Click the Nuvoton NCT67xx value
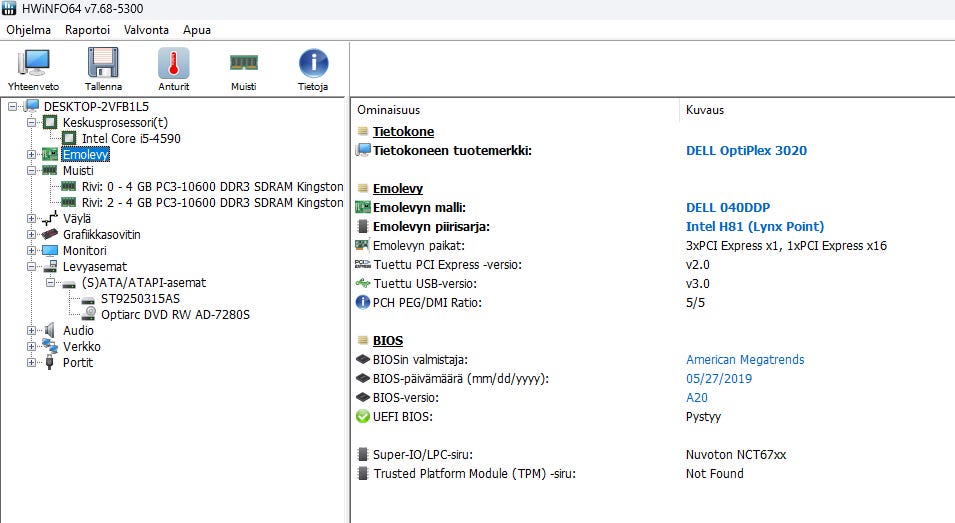The image size is (955, 523). tap(736, 454)
